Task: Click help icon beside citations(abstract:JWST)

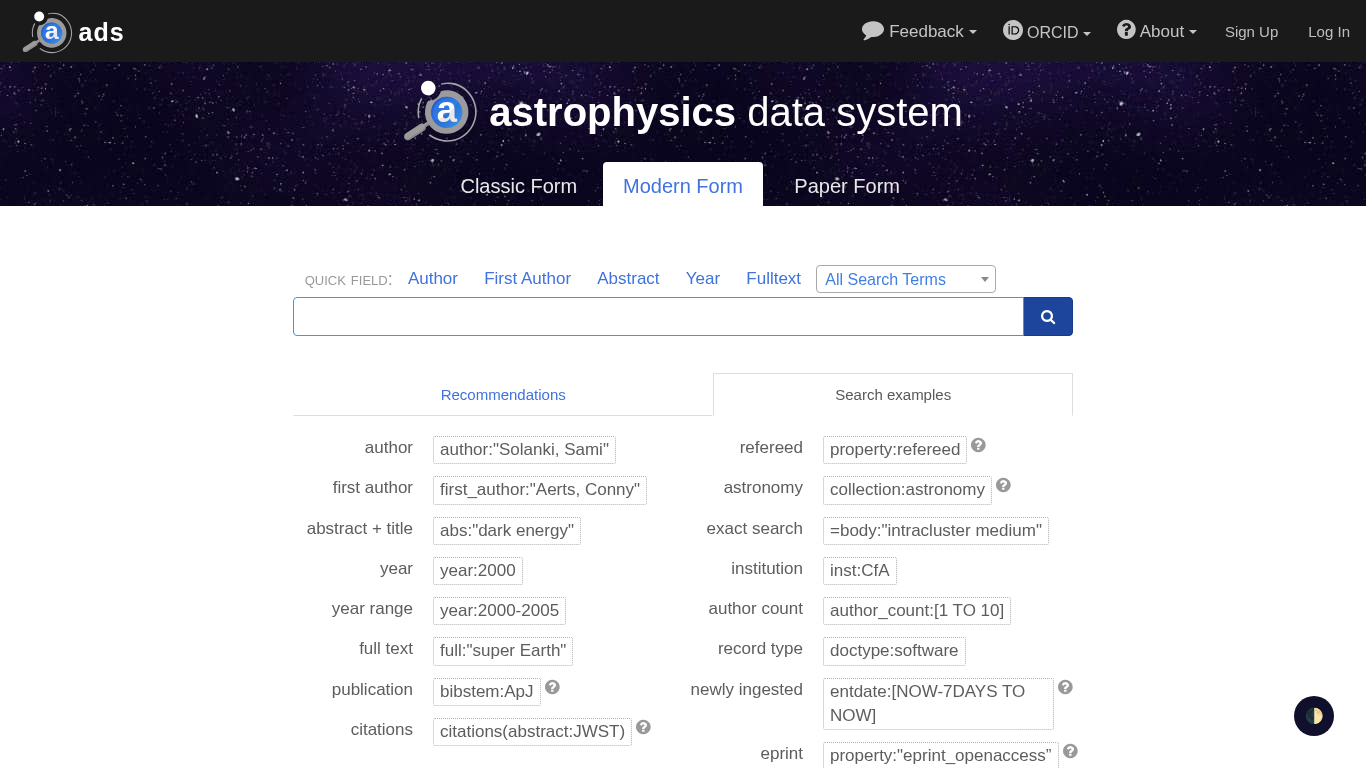Action: (643, 728)
